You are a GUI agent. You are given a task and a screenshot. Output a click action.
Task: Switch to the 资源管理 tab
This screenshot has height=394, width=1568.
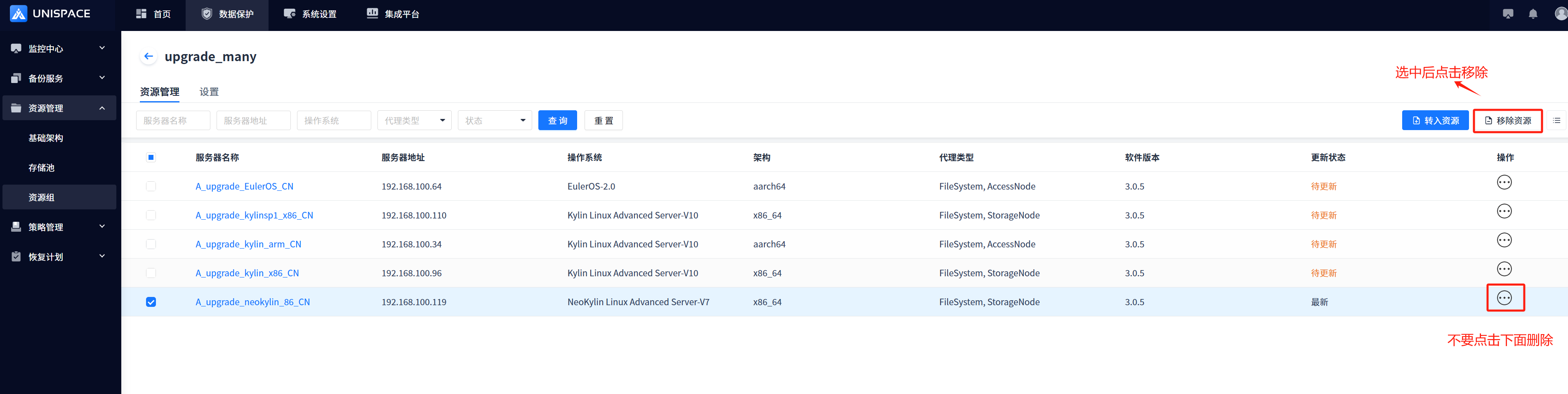point(160,92)
